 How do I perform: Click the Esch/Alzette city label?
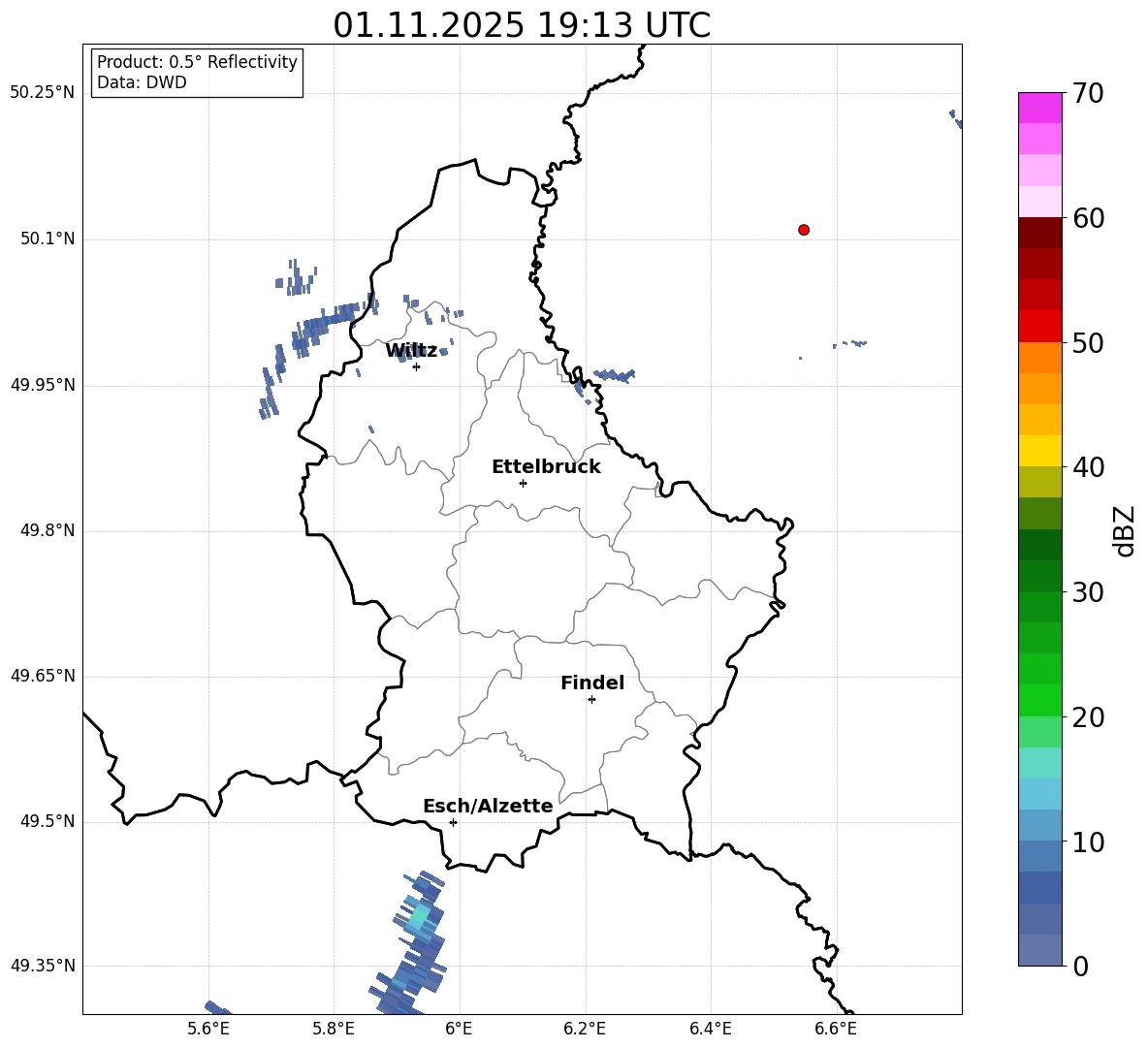pyautogui.click(x=488, y=806)
